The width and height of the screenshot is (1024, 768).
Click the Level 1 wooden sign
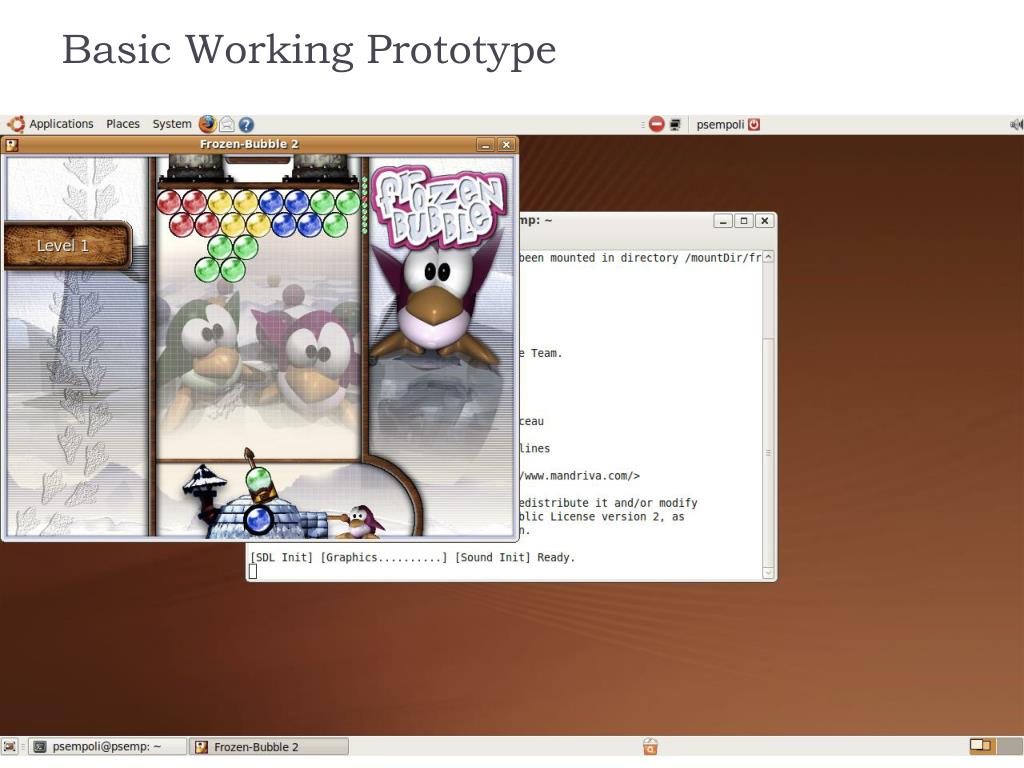[x=67, y=246]
